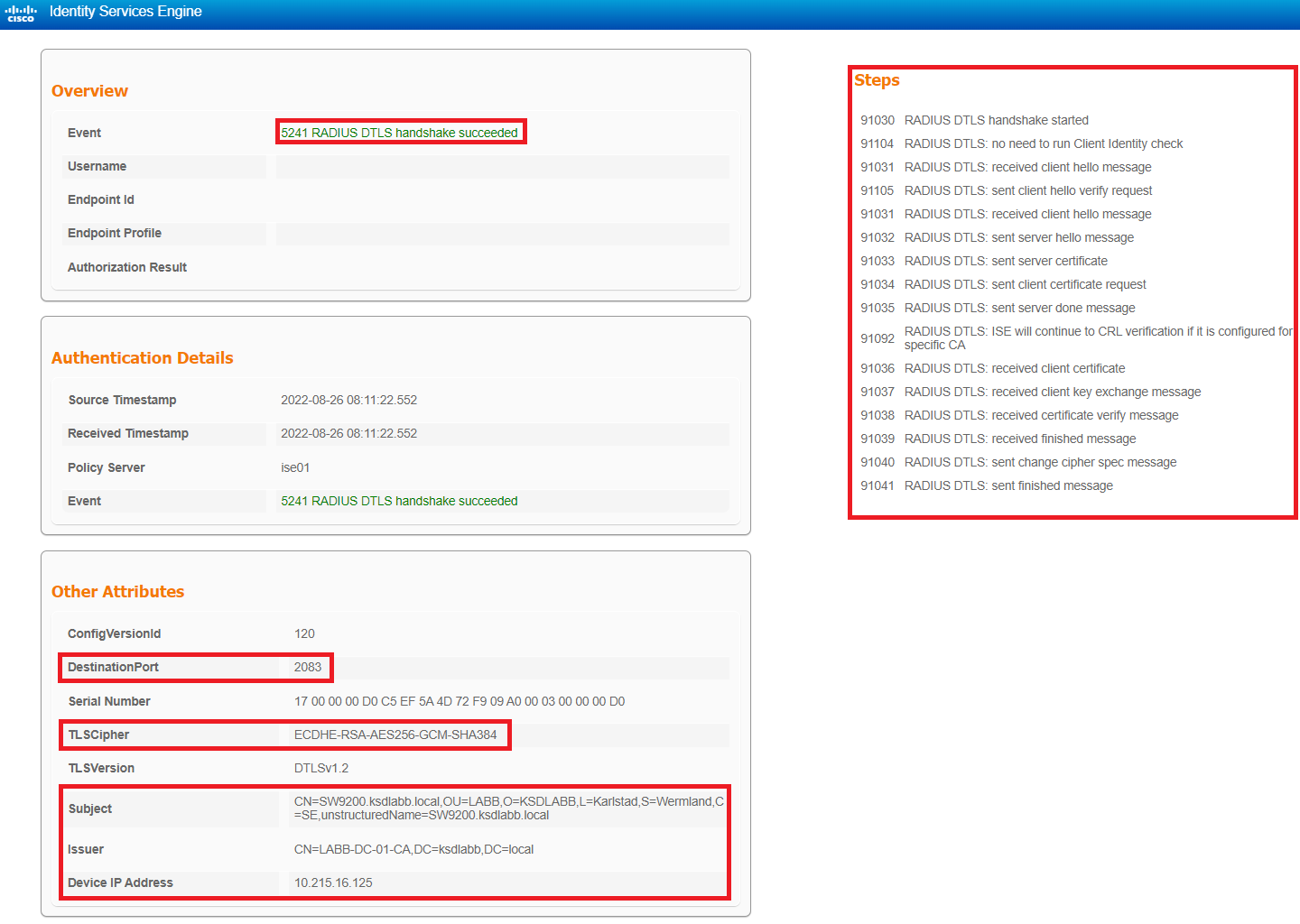This screenshot has height=924, width=1300.
Task: Click step 91034 sent client certificate request
Action: [1003, 284]
